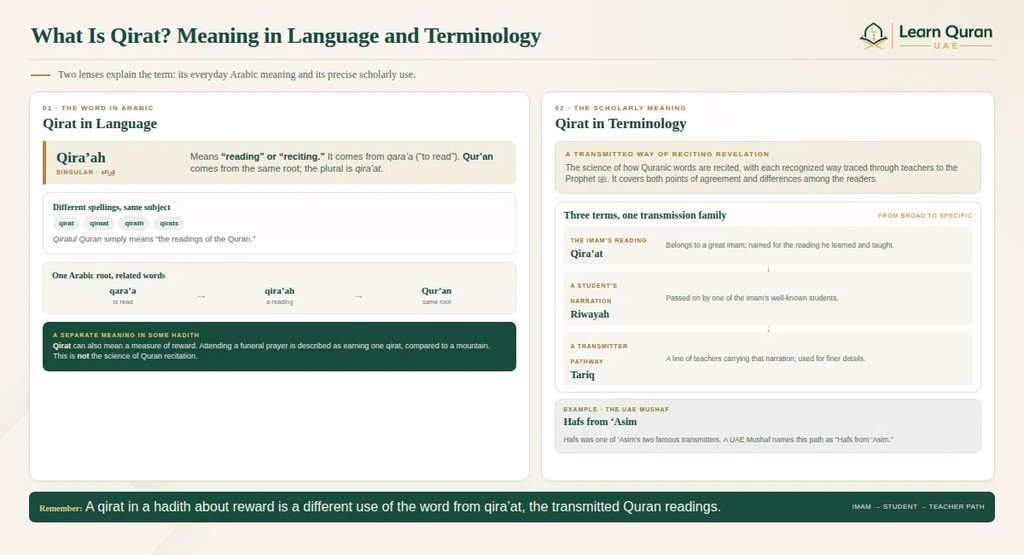Click the Learn Quran UAE logo icon
Screen dimensions: 1024x555
pos(873,35)
